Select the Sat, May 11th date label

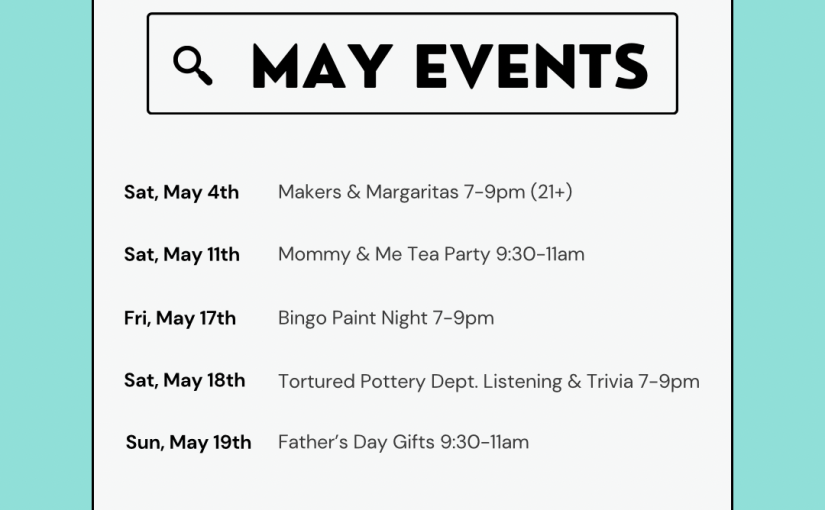click(x=182, y=255)
